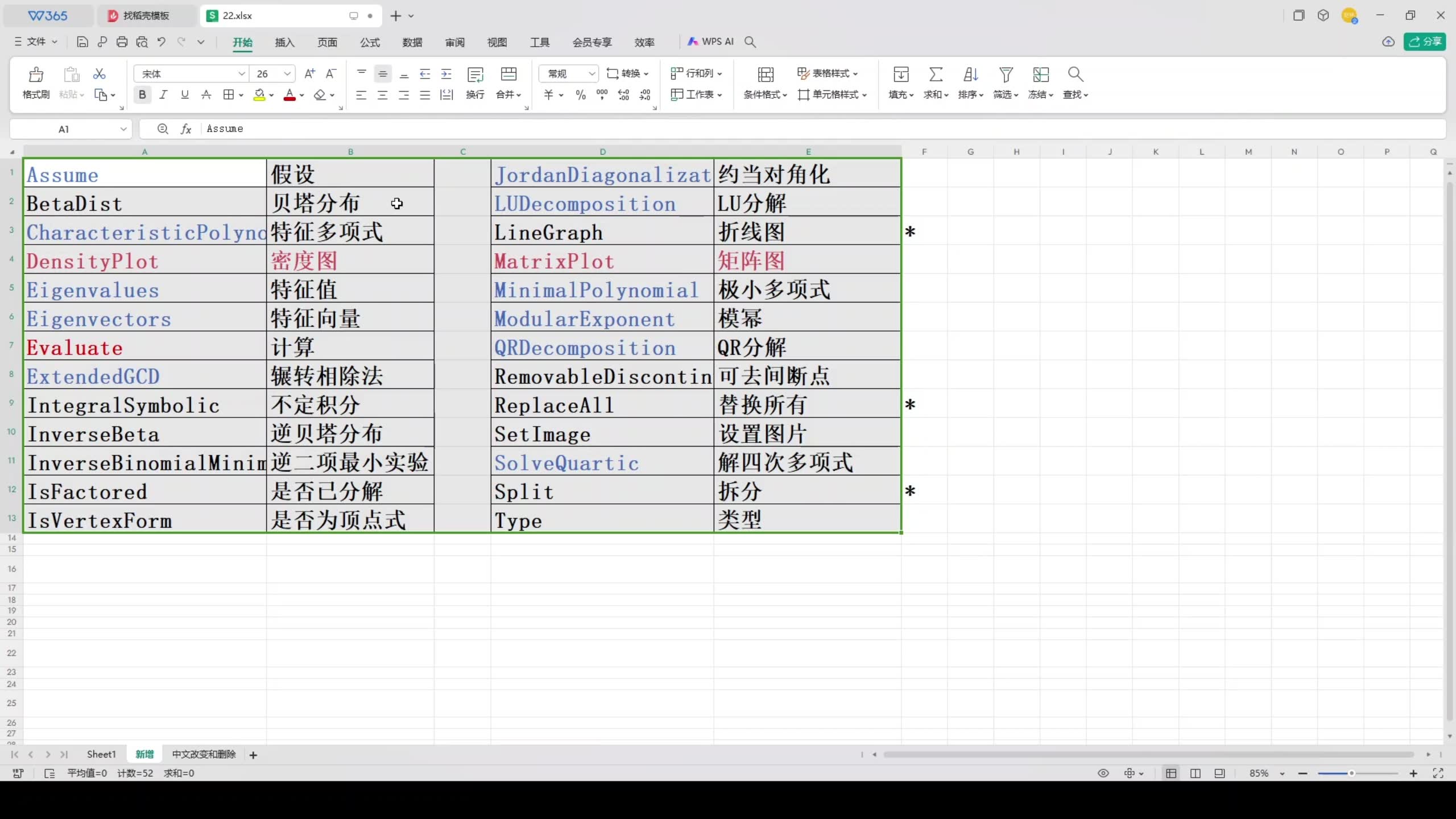Open the number format dropdown
The height and width of the screenshot is (819, 1456).
591,74
